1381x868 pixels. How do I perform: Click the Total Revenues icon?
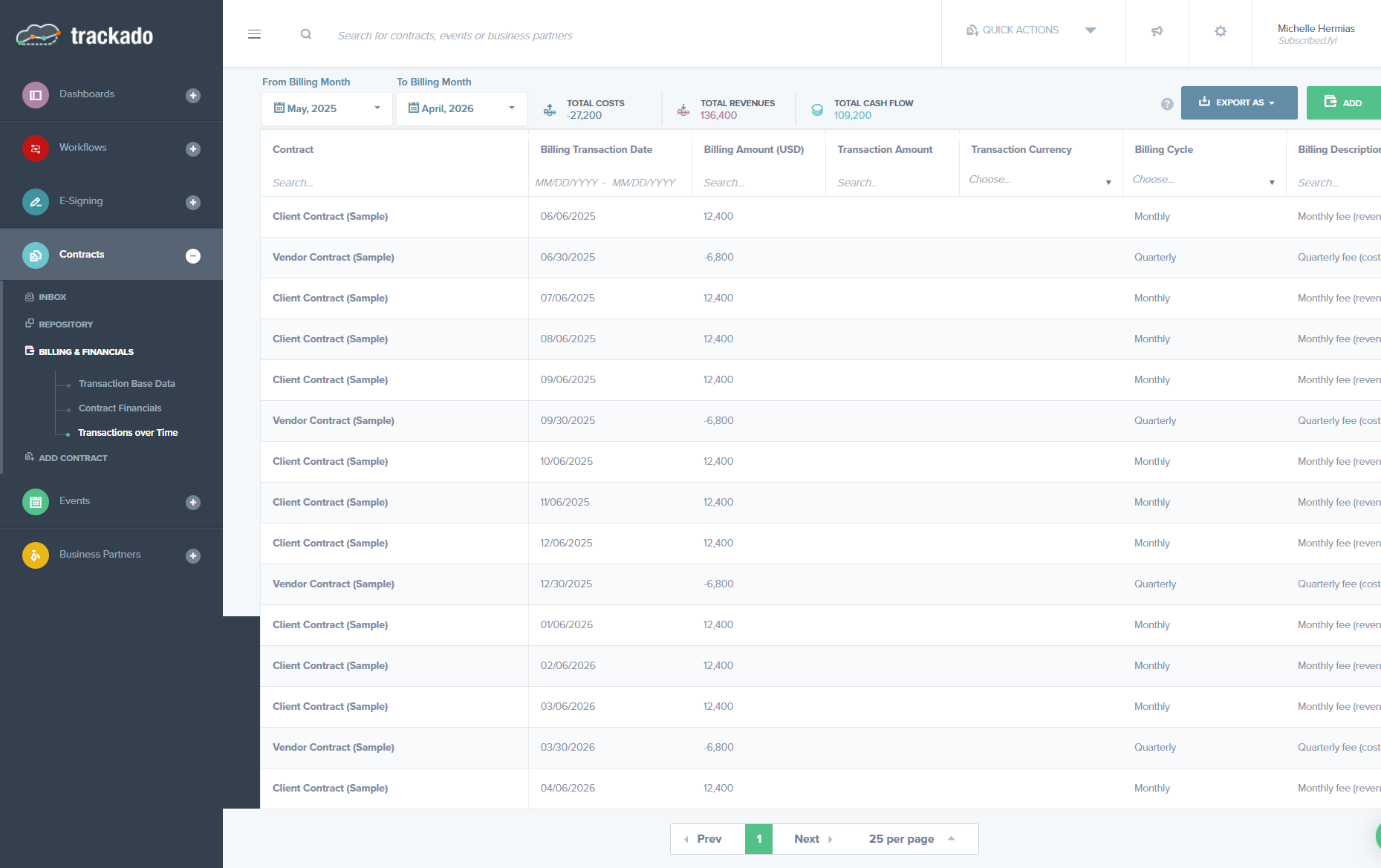pos(683,110)
